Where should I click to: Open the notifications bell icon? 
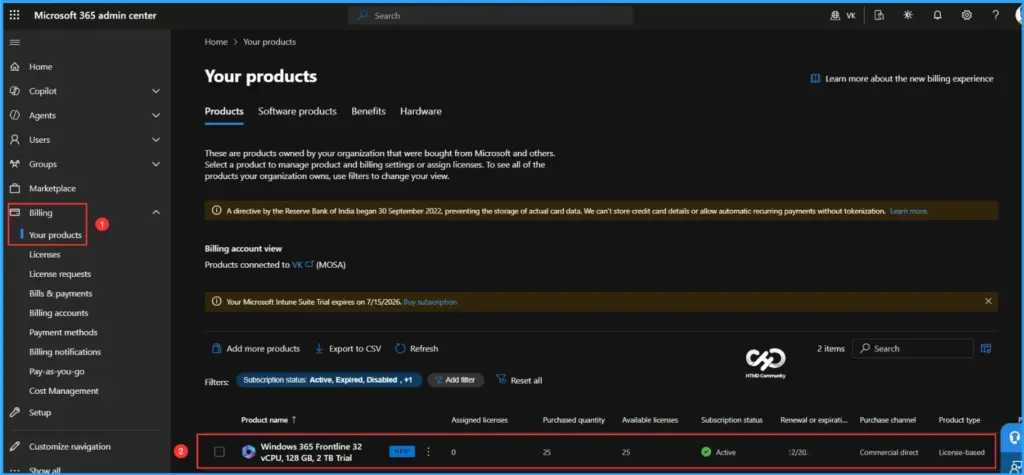pos(937,16)
